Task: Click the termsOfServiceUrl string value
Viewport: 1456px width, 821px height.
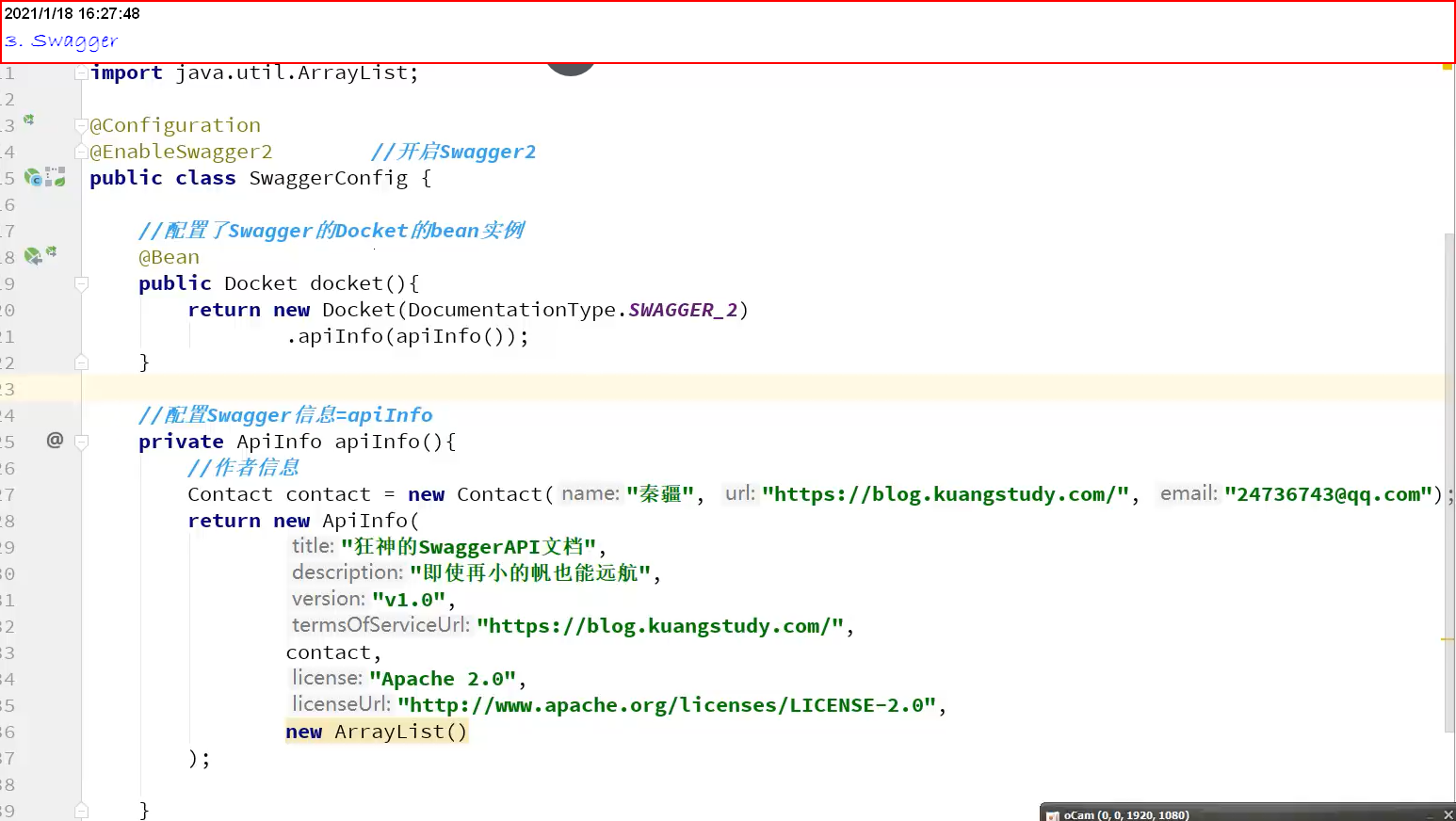Action: (x=660, y=626)
